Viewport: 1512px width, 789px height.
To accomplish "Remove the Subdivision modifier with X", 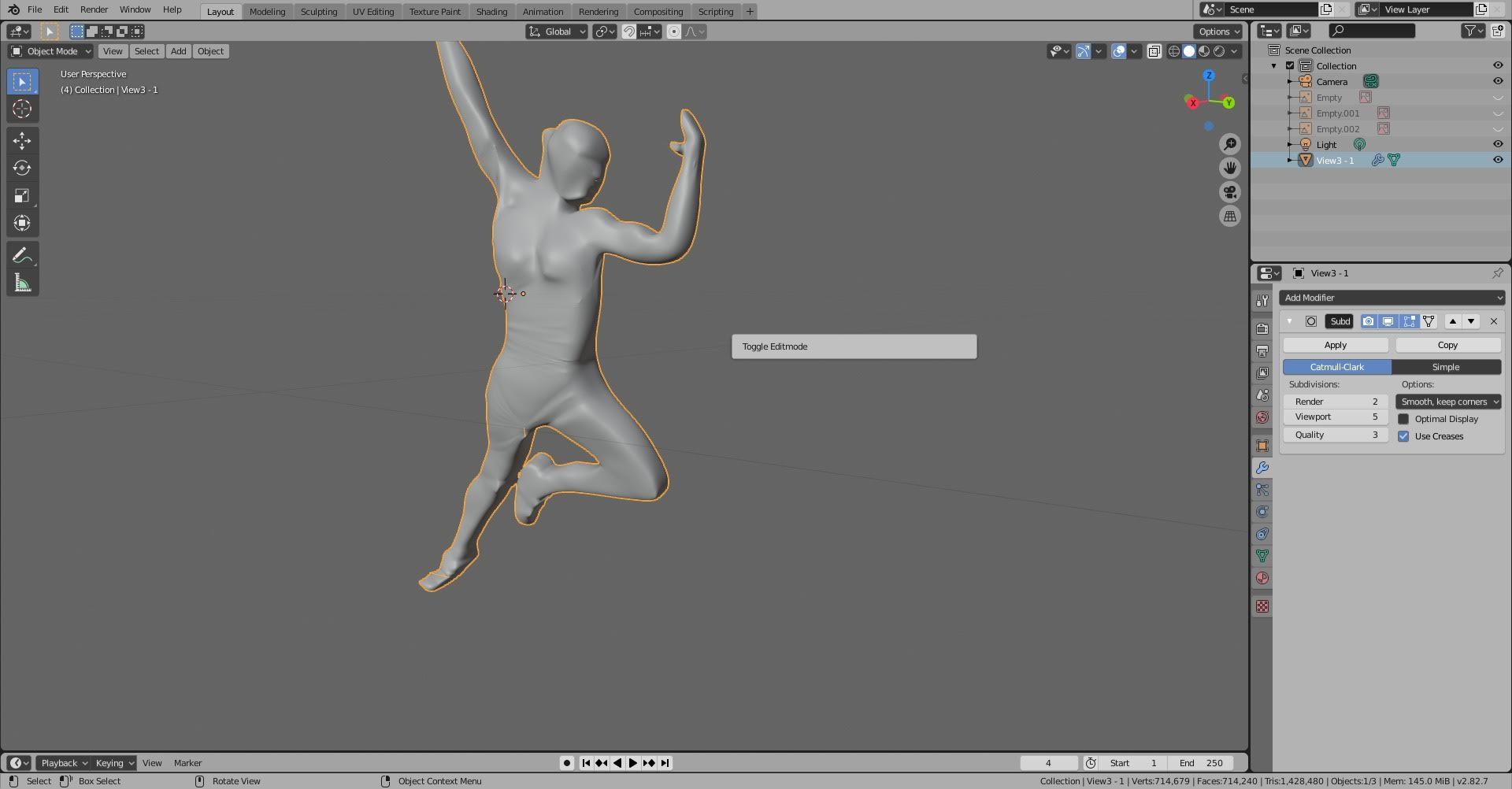I will [1494, 321].
